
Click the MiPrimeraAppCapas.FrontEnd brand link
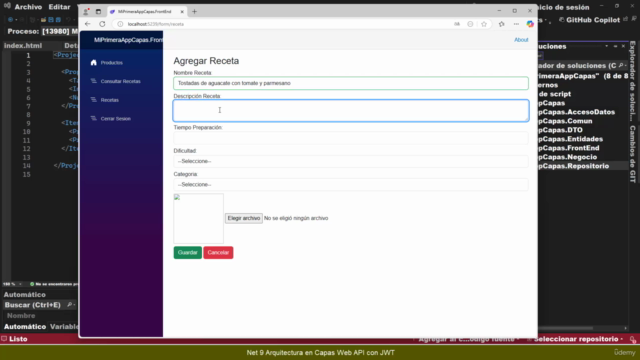[128, 40]
